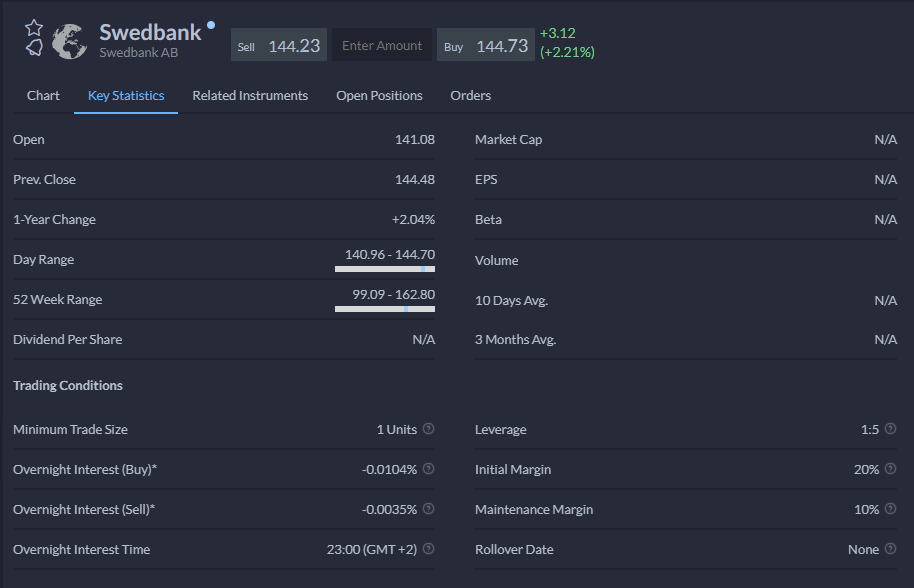Click the Market Cap label

(508, 139)
